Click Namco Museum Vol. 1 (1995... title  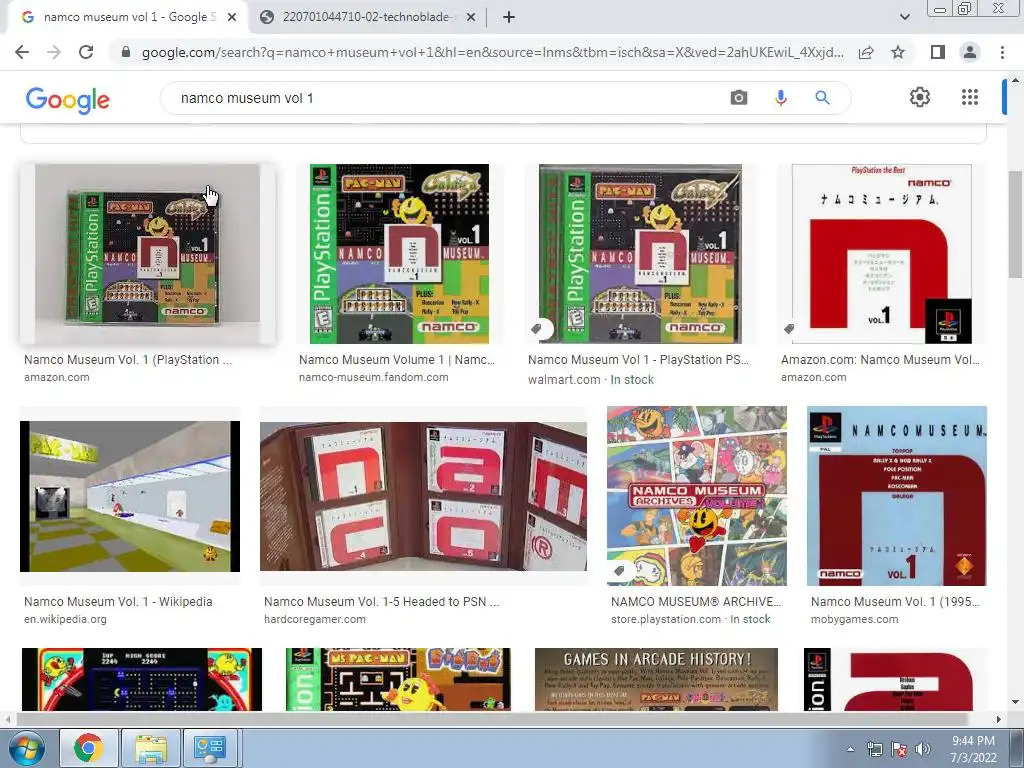click(895, 601)
